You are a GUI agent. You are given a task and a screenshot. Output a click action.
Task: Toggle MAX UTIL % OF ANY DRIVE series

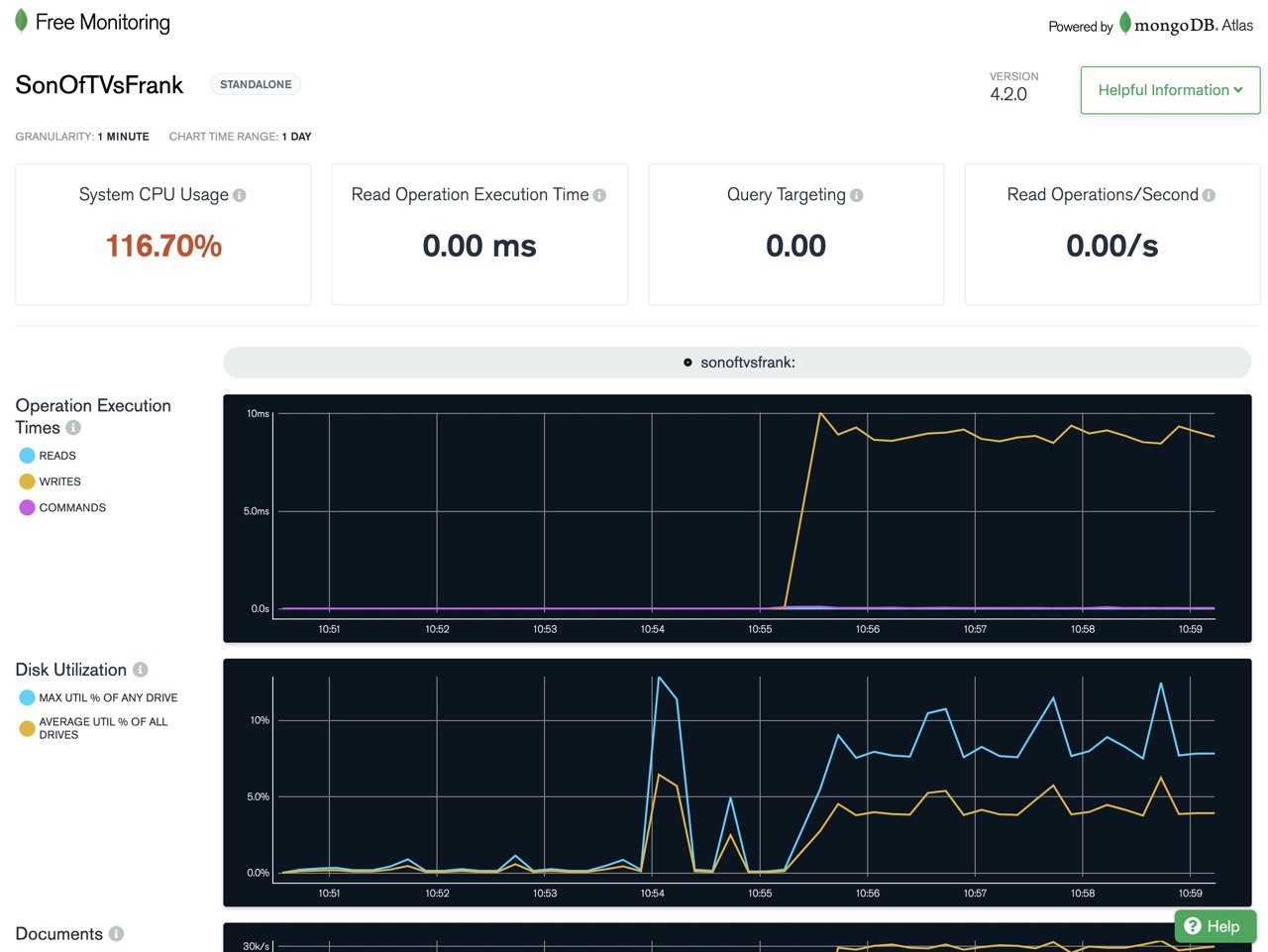pos(98,697)
